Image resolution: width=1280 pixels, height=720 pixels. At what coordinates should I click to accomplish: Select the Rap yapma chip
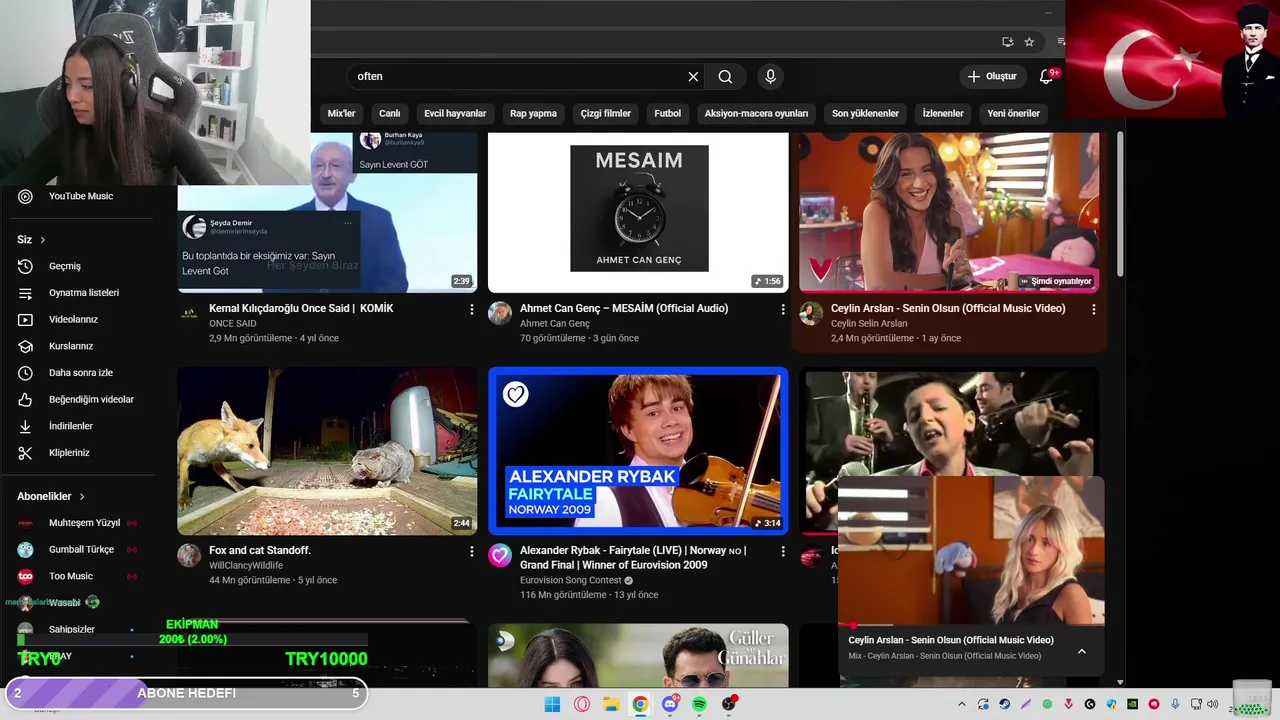[533, 113]
